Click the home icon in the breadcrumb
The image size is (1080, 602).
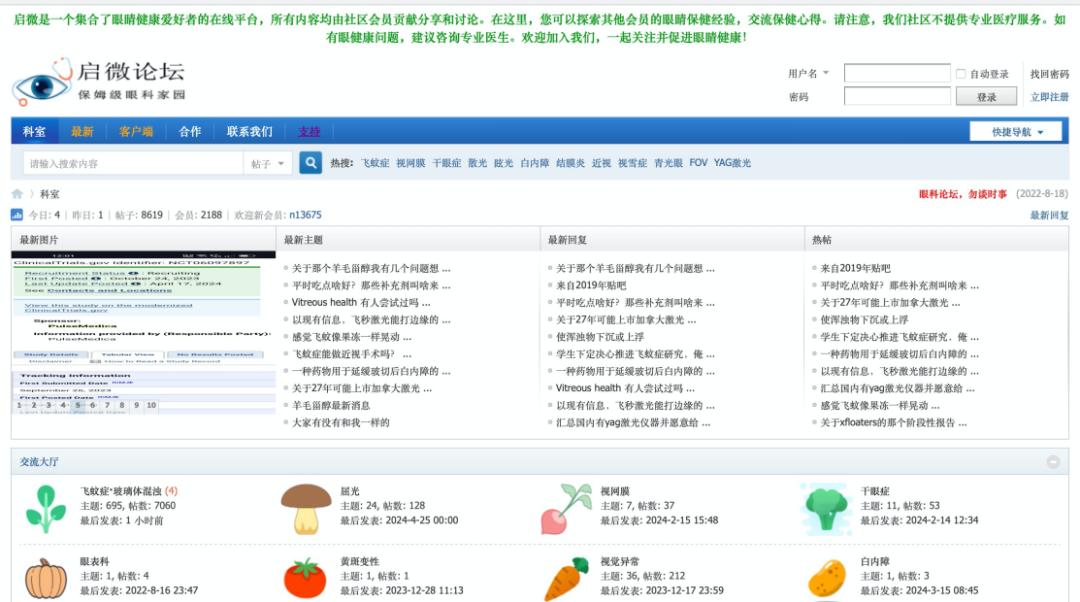click(x=17, y=194)
